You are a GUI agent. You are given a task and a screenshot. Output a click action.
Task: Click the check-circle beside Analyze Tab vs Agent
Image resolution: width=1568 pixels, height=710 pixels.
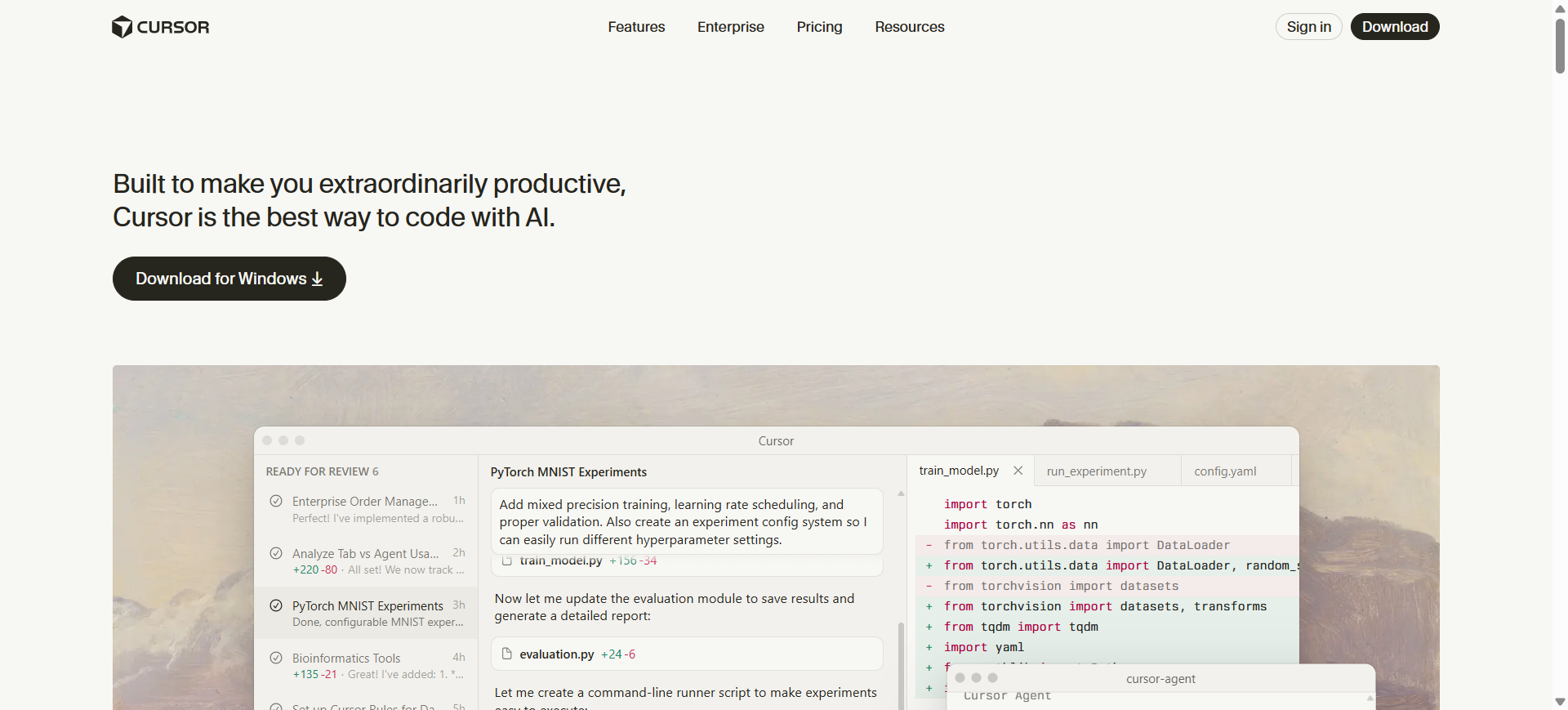click(276, 553)
